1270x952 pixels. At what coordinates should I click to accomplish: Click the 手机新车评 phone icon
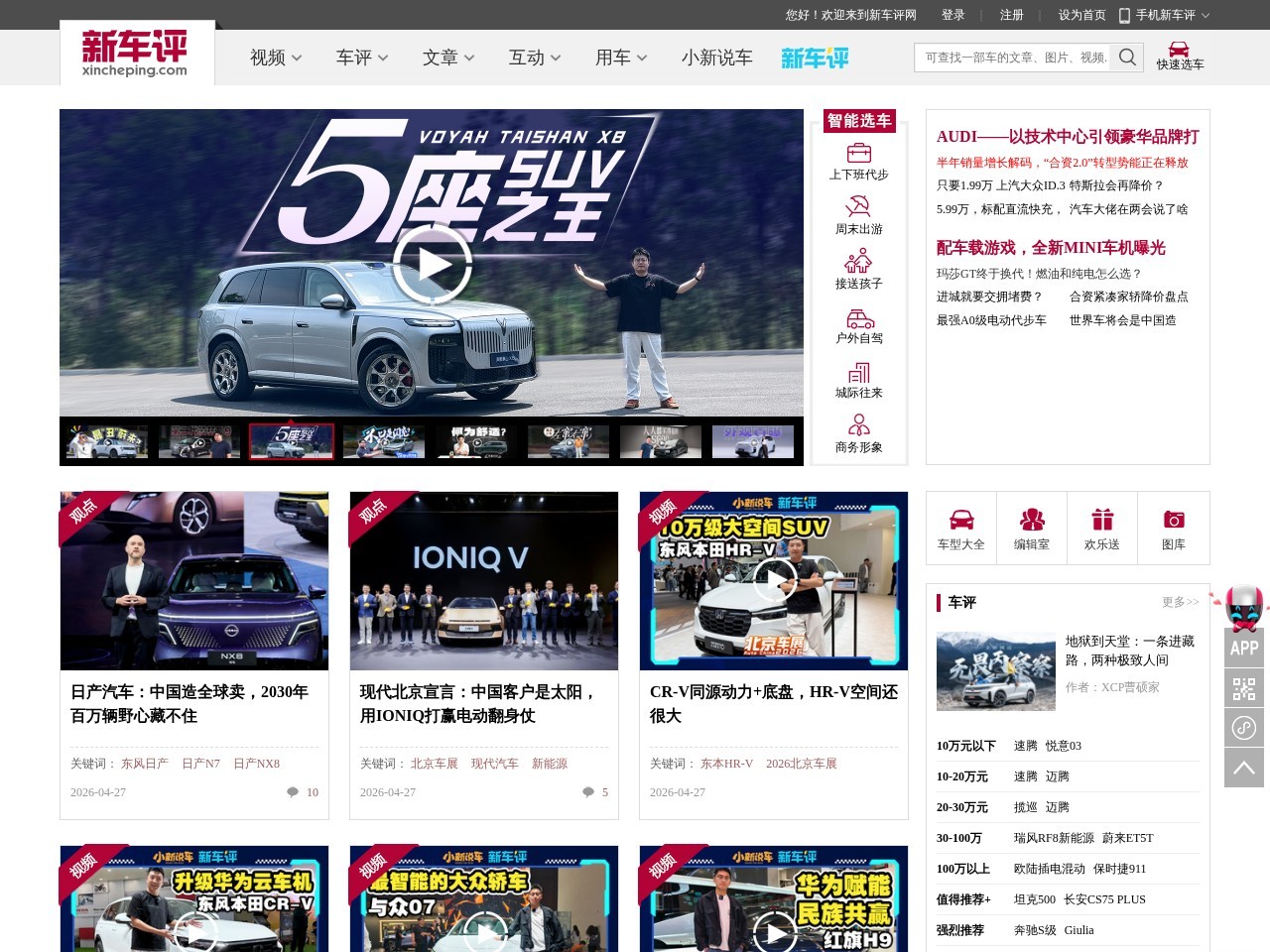coord(1124,15)
